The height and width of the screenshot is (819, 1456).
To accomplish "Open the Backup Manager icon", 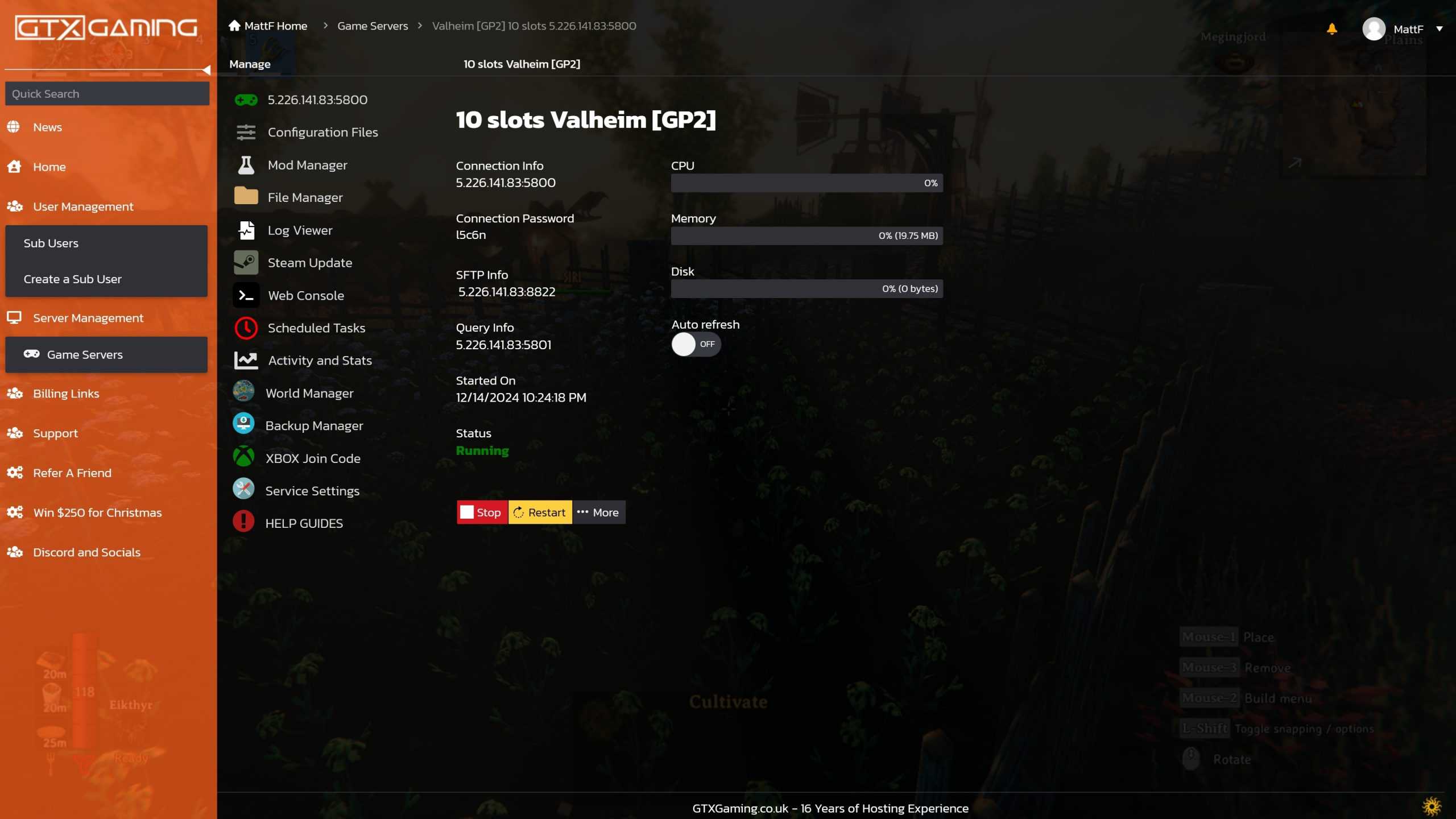I will point(243,425).
